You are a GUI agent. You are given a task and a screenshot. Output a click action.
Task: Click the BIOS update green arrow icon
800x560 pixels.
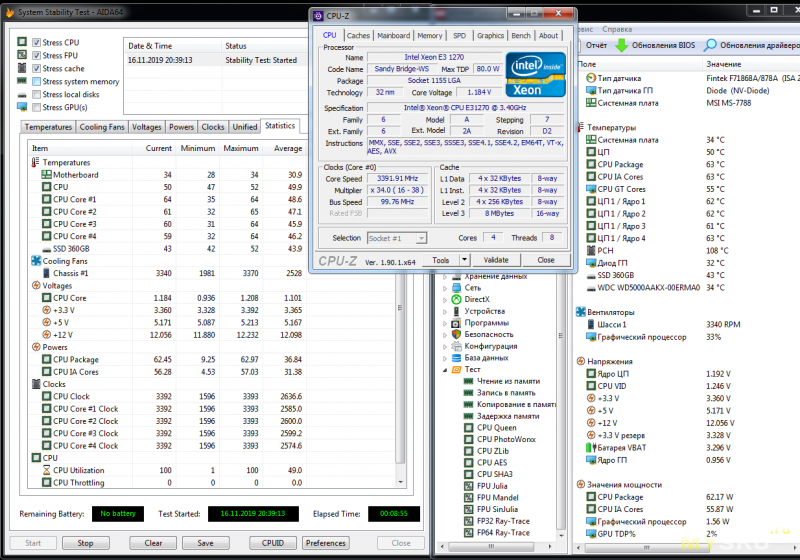click(x=621, y=45)
